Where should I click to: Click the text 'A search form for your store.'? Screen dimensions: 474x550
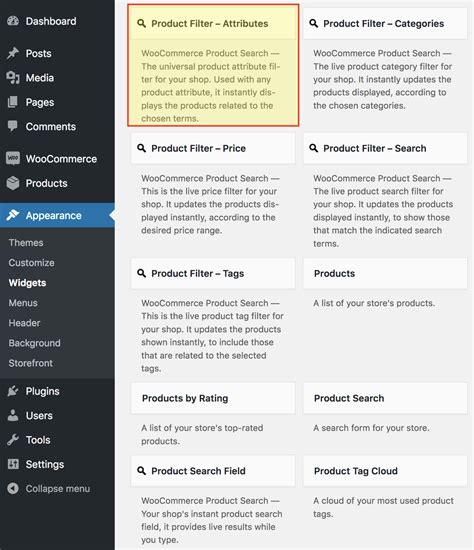pyautogui.click(x=371, y=428)
